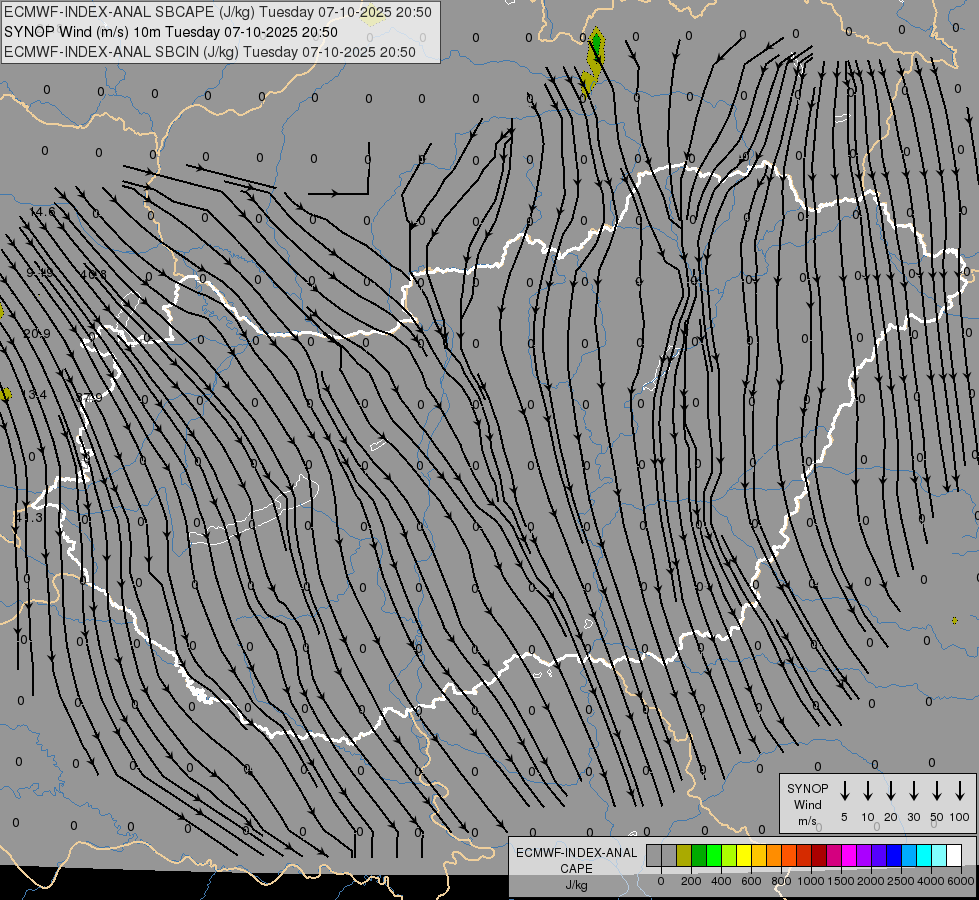
Task: Select the 20 m/s wind arrow symbol
Action: click(x=891, y=791)
